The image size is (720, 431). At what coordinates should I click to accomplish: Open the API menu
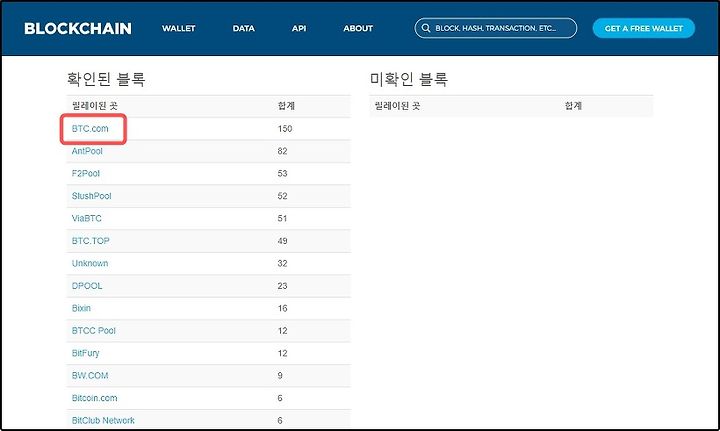299,28
